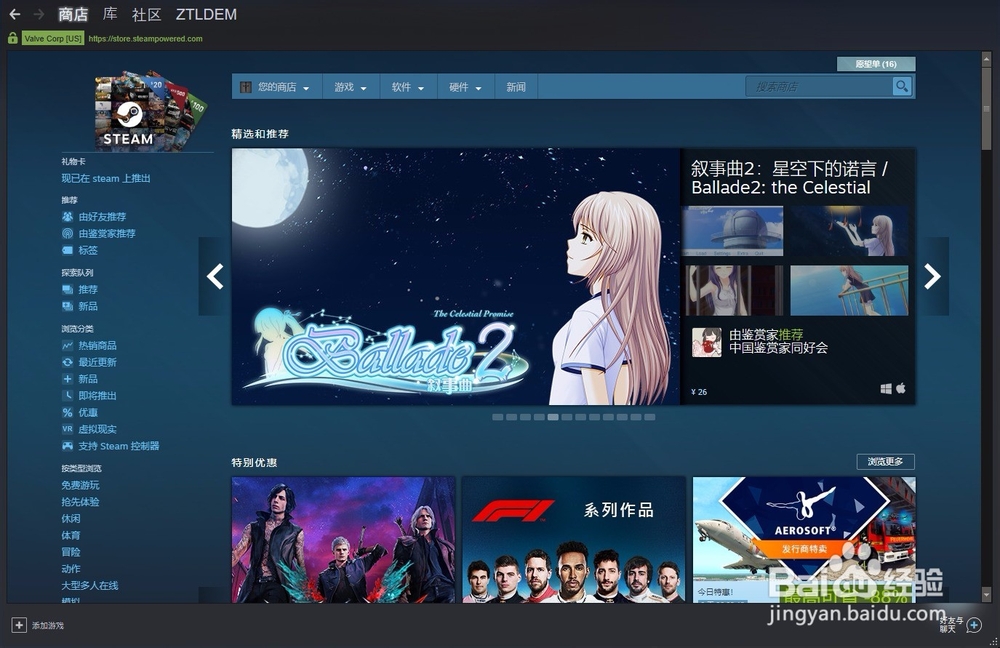Click the ¥ 26 price label

699,392
